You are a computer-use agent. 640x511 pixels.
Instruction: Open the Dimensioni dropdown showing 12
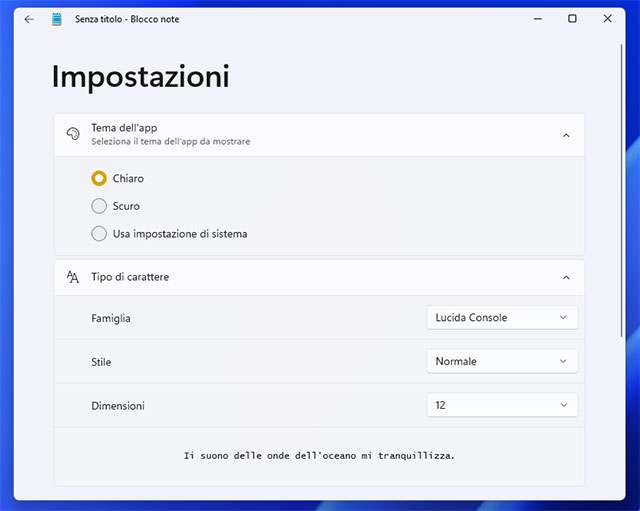[x=502, y=405]
